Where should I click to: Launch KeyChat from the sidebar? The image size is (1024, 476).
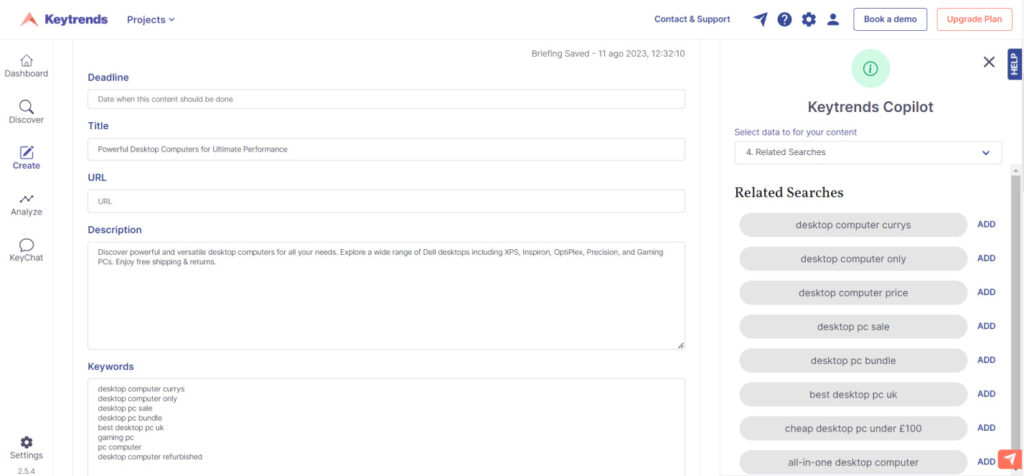pyautogui.click(x=26, y=250)
